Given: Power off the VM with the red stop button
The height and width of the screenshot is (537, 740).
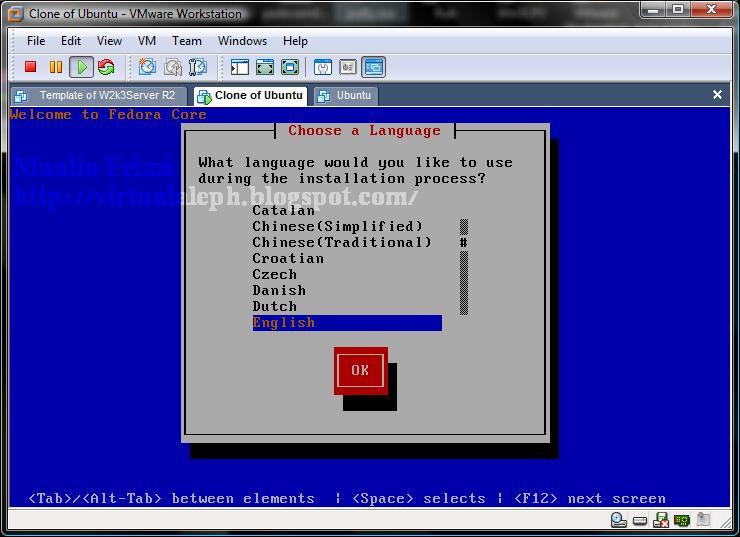Looking at the screenshot, I should (31, 67).
